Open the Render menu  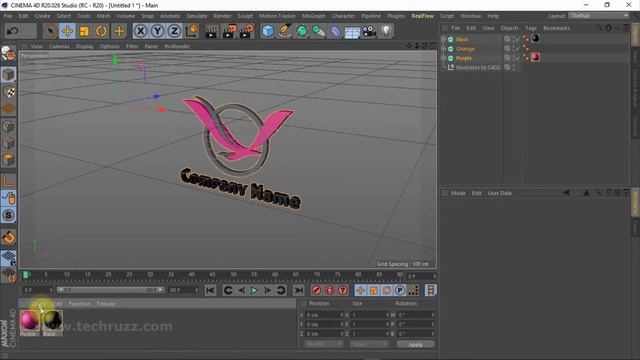tap(222, 16)
